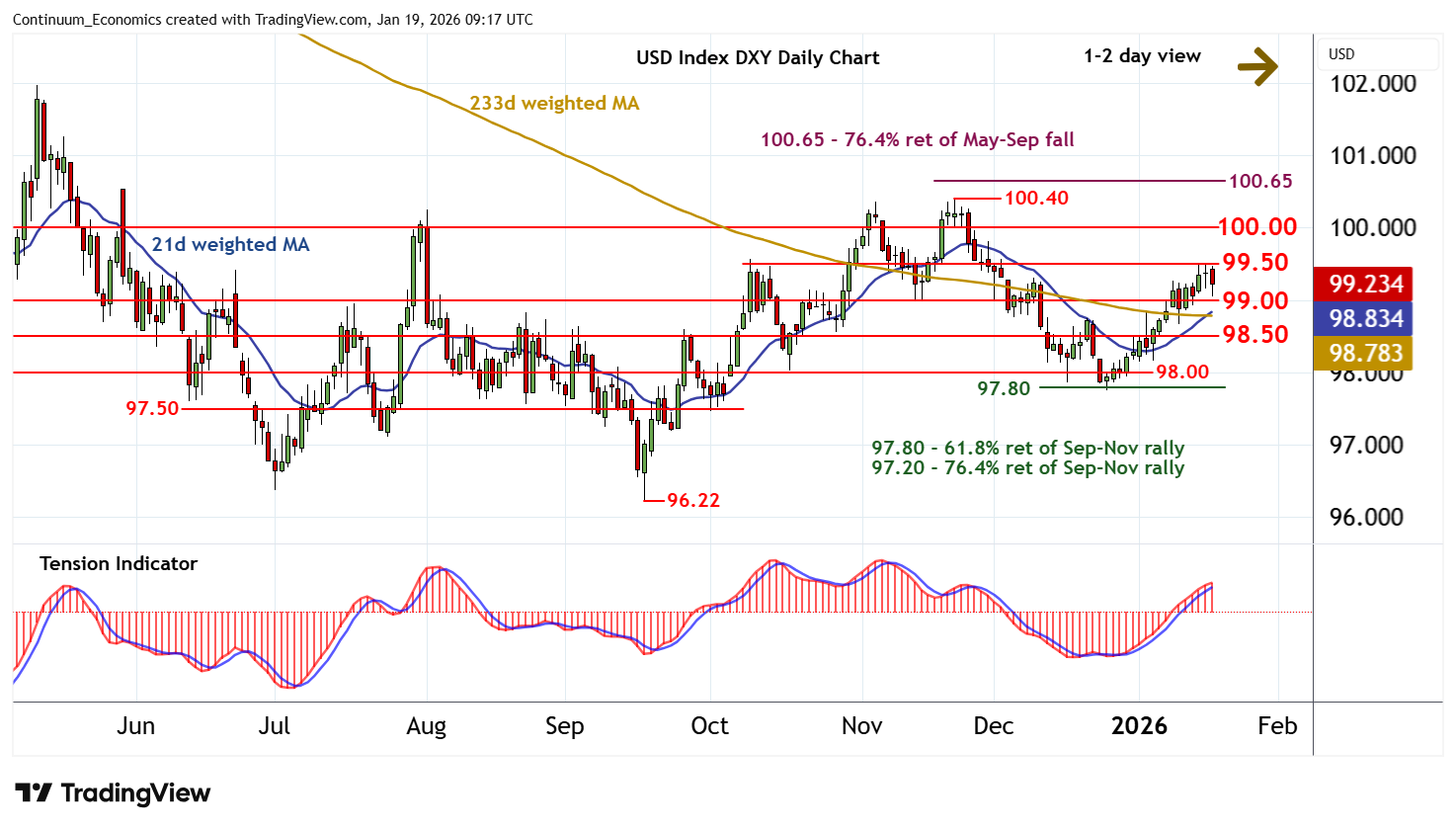Select the 100.65 retracement level label
This screenshot has height=830, width=1456.
1259,181
